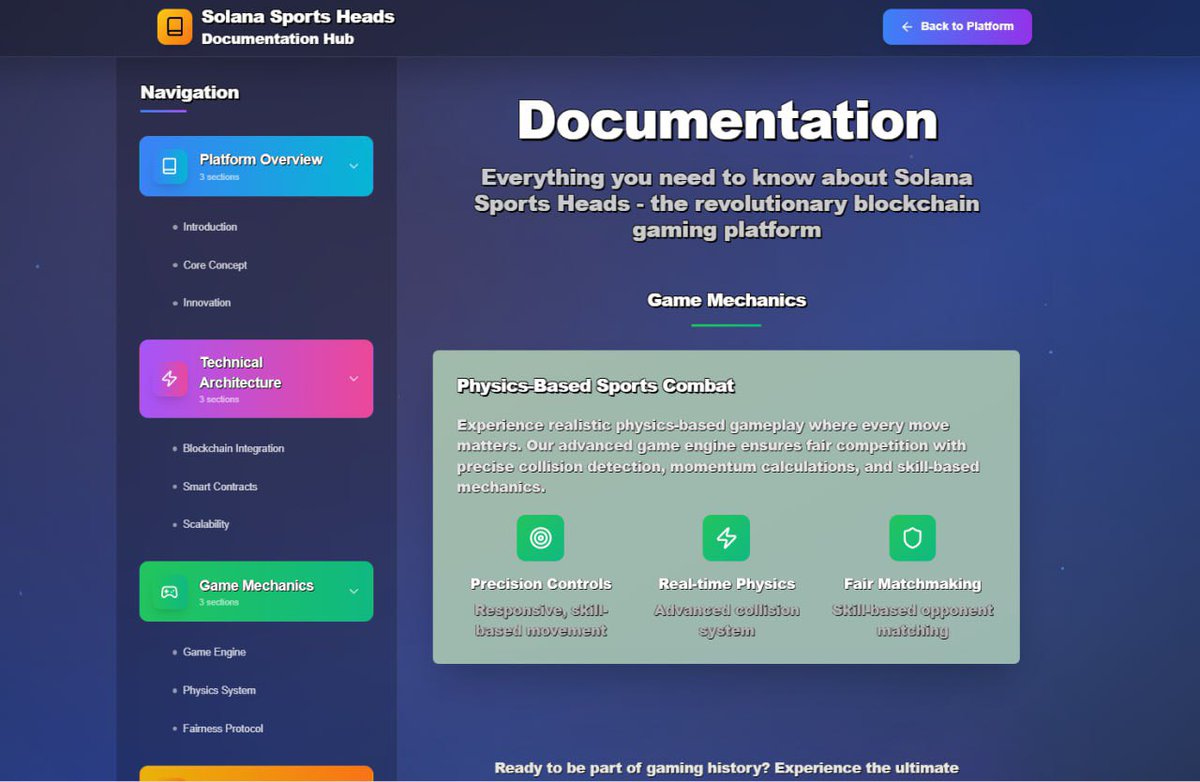Click the Precision Controls feature title

pos(541,584)
